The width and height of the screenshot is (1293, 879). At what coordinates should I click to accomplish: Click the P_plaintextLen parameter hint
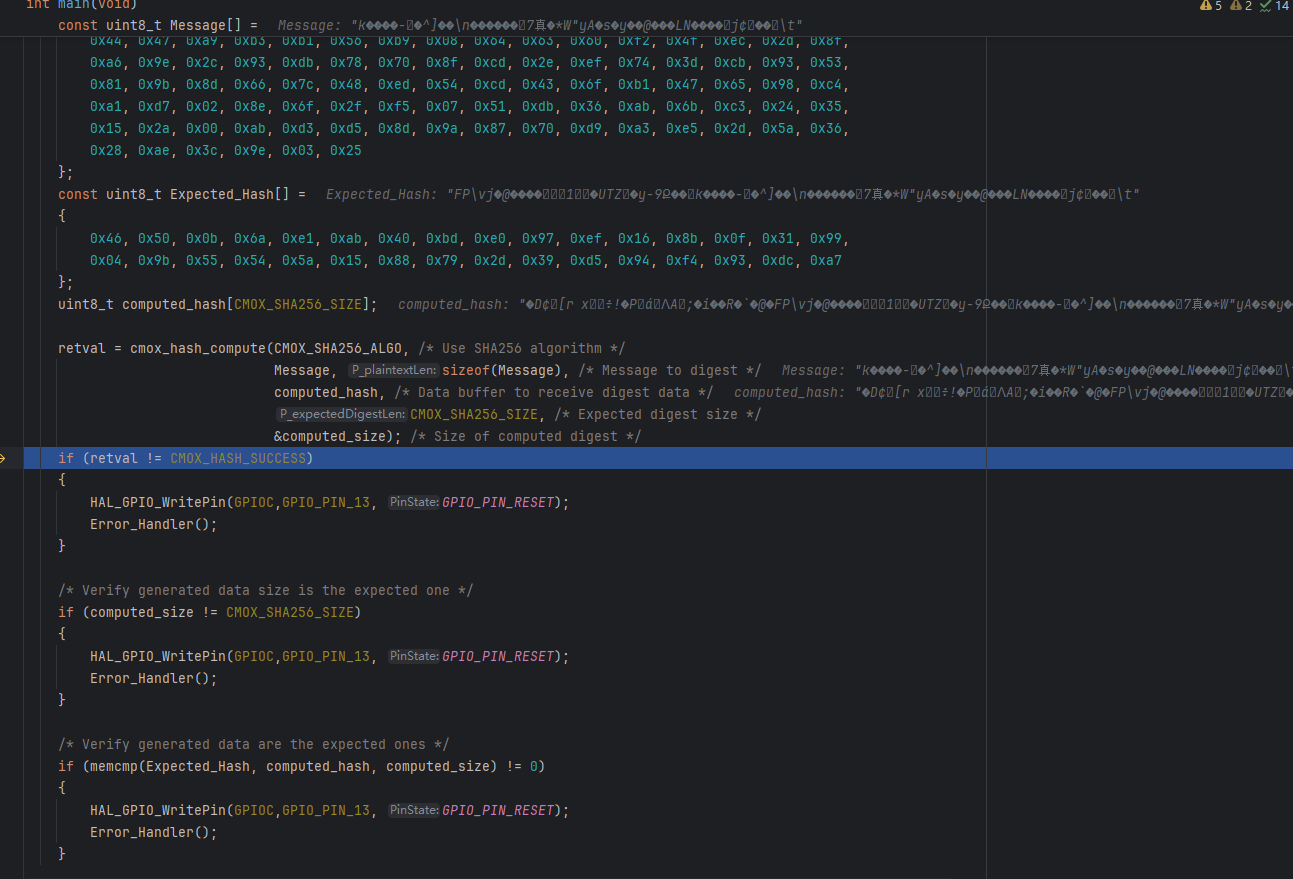[x=393, y=370]
